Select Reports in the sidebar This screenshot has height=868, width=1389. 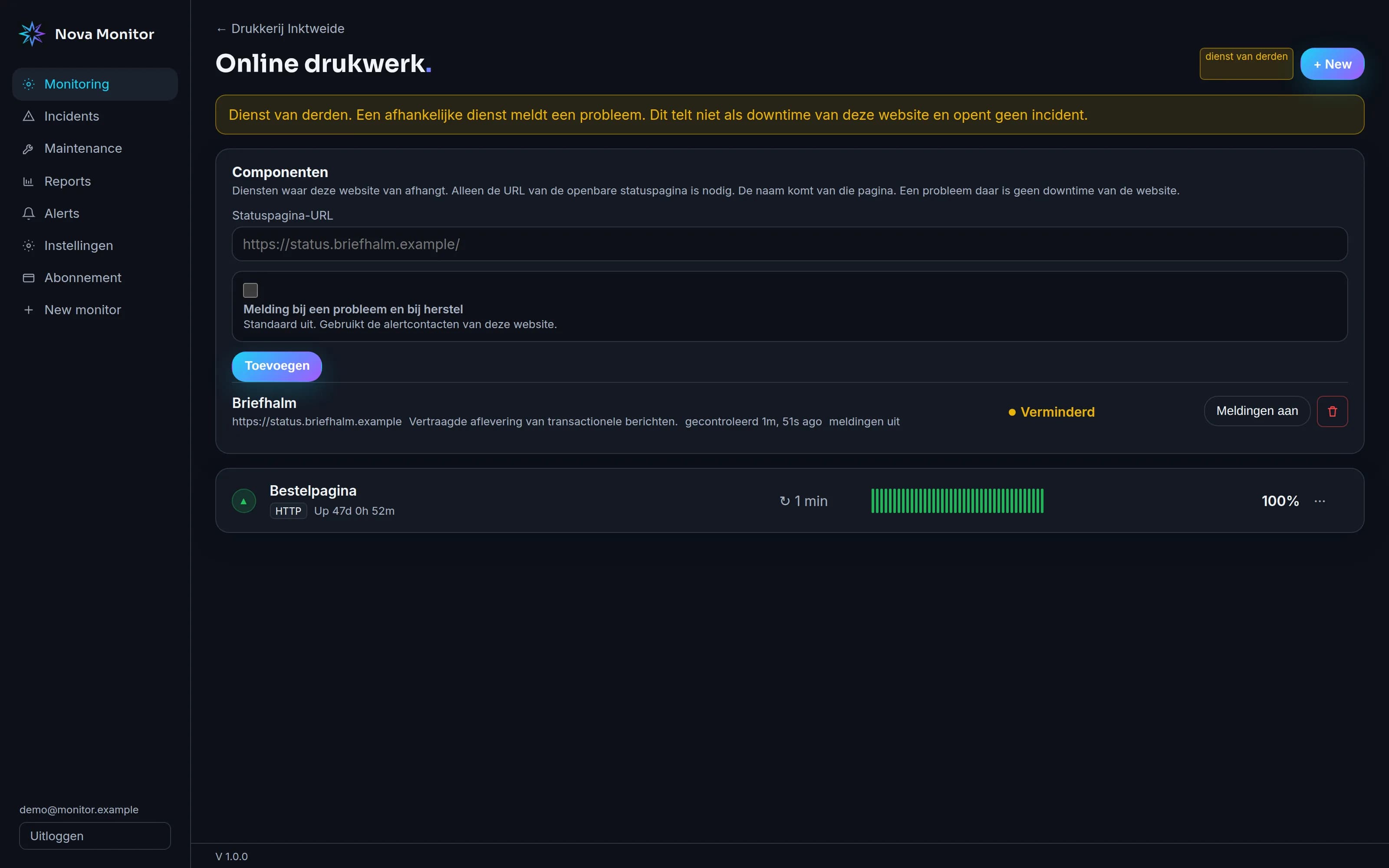[x=95, y=181]
